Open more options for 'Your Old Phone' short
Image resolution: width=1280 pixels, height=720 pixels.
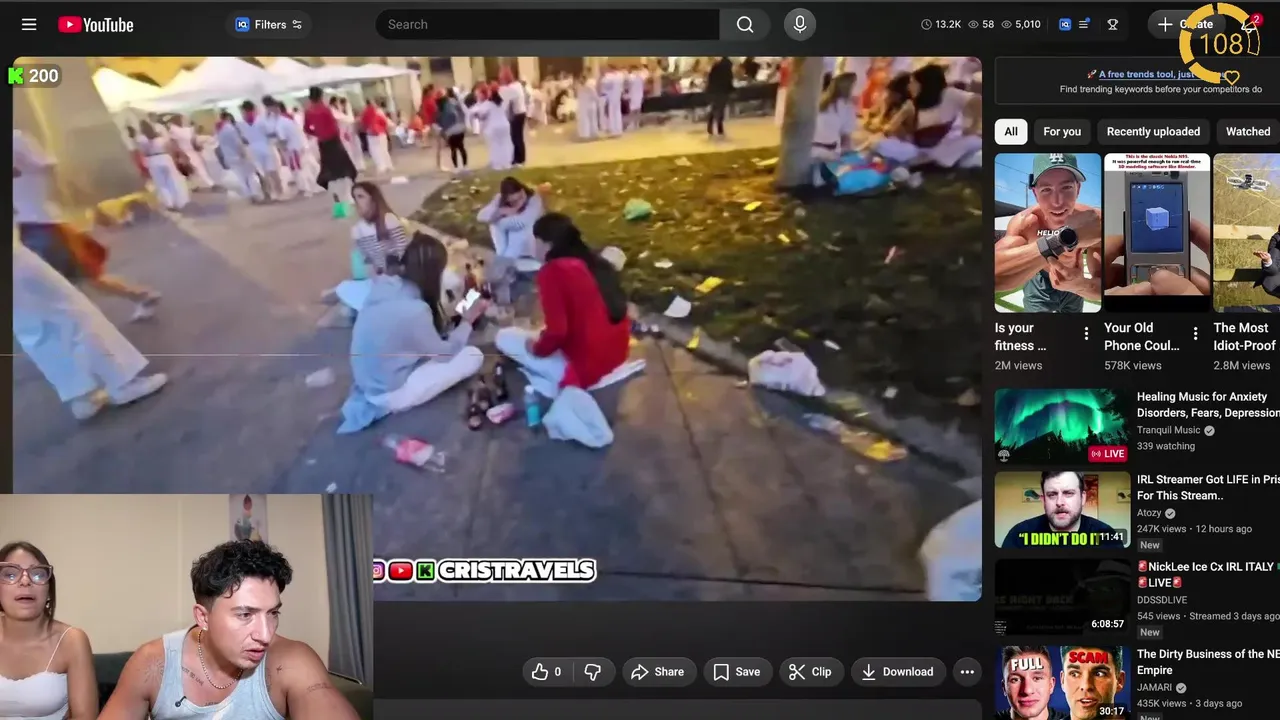[1195, 334]
